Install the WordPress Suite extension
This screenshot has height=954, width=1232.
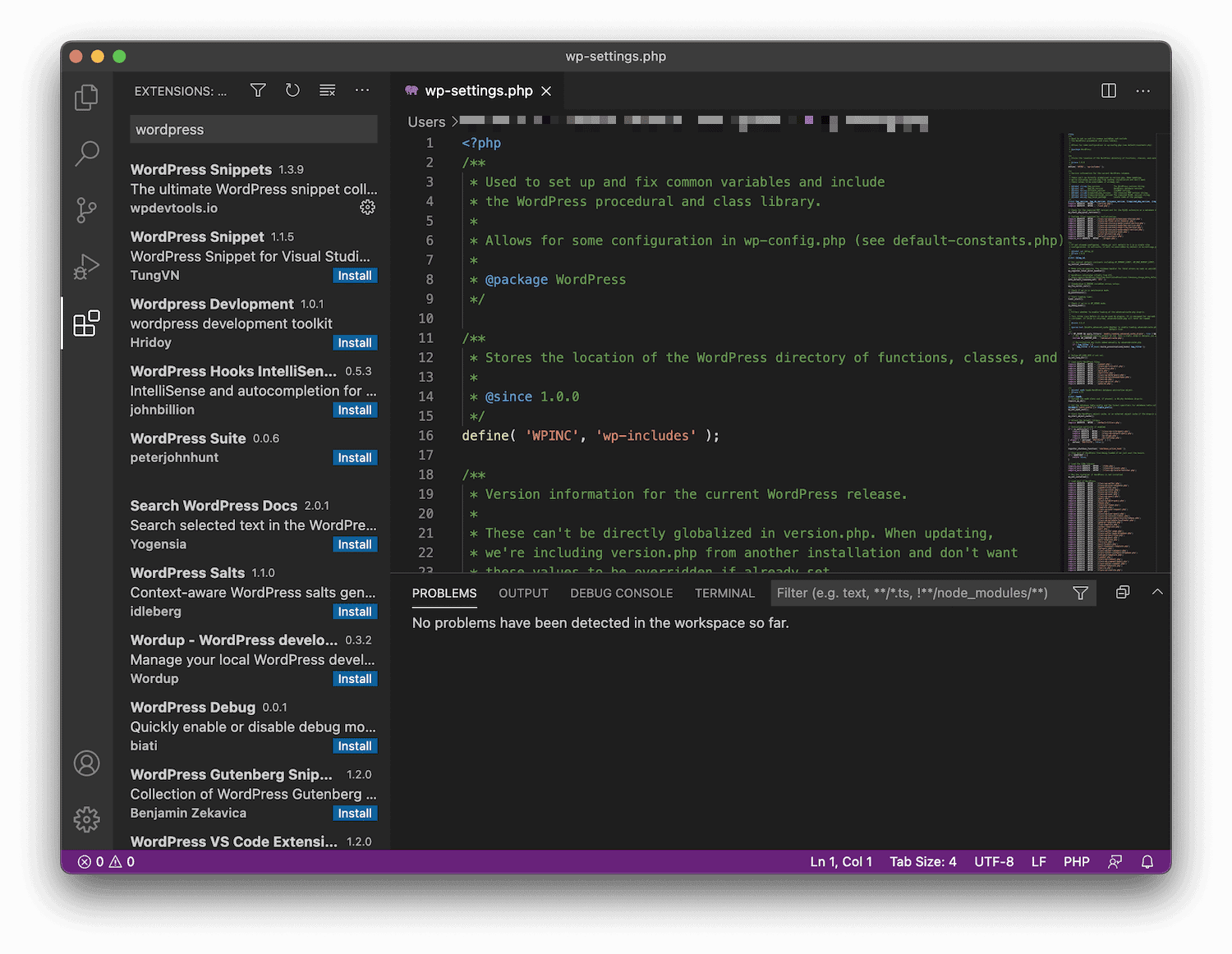tap(355, 457)
